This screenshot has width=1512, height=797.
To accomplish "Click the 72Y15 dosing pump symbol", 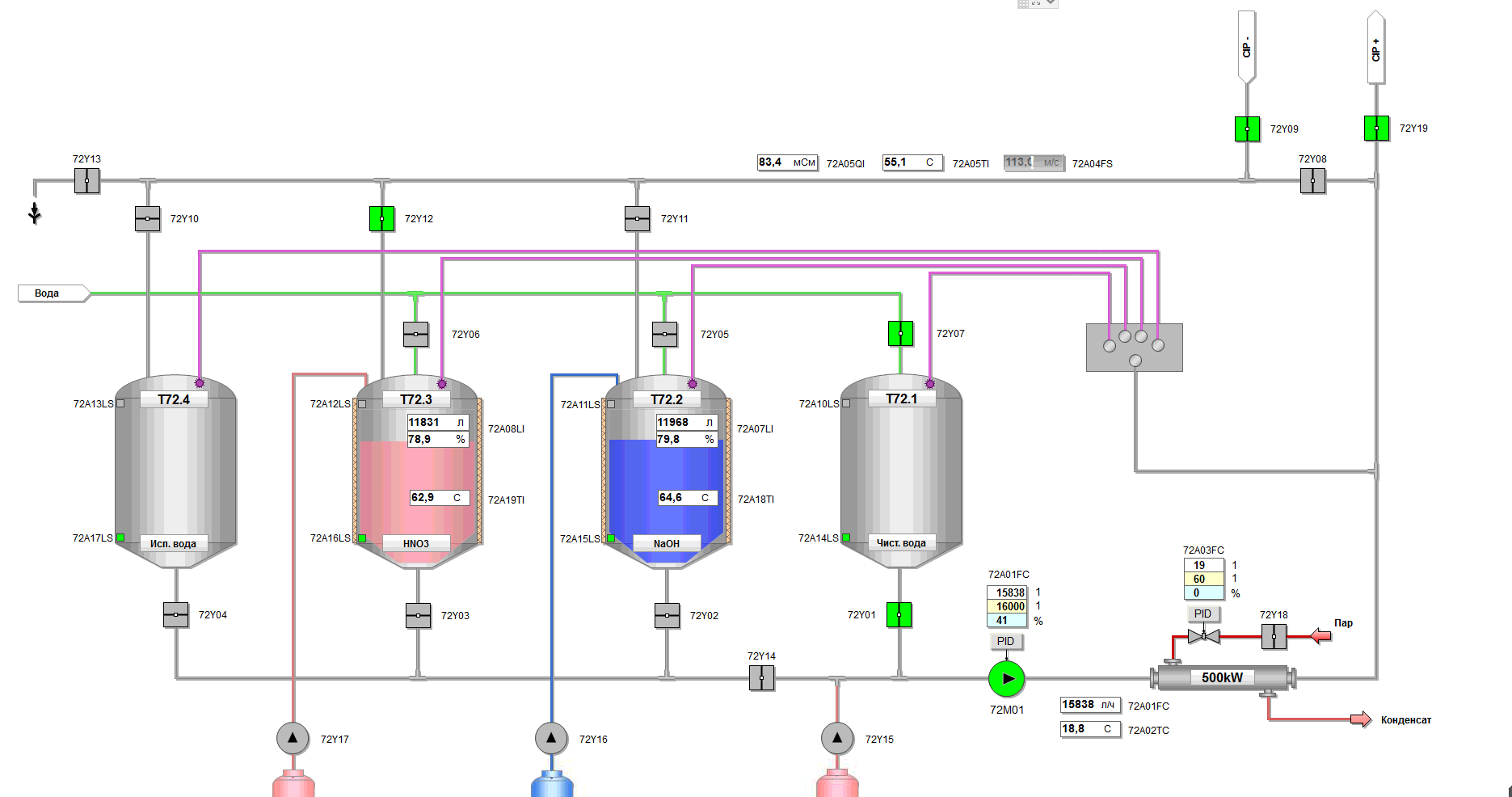I will click(x=837, y=738).
